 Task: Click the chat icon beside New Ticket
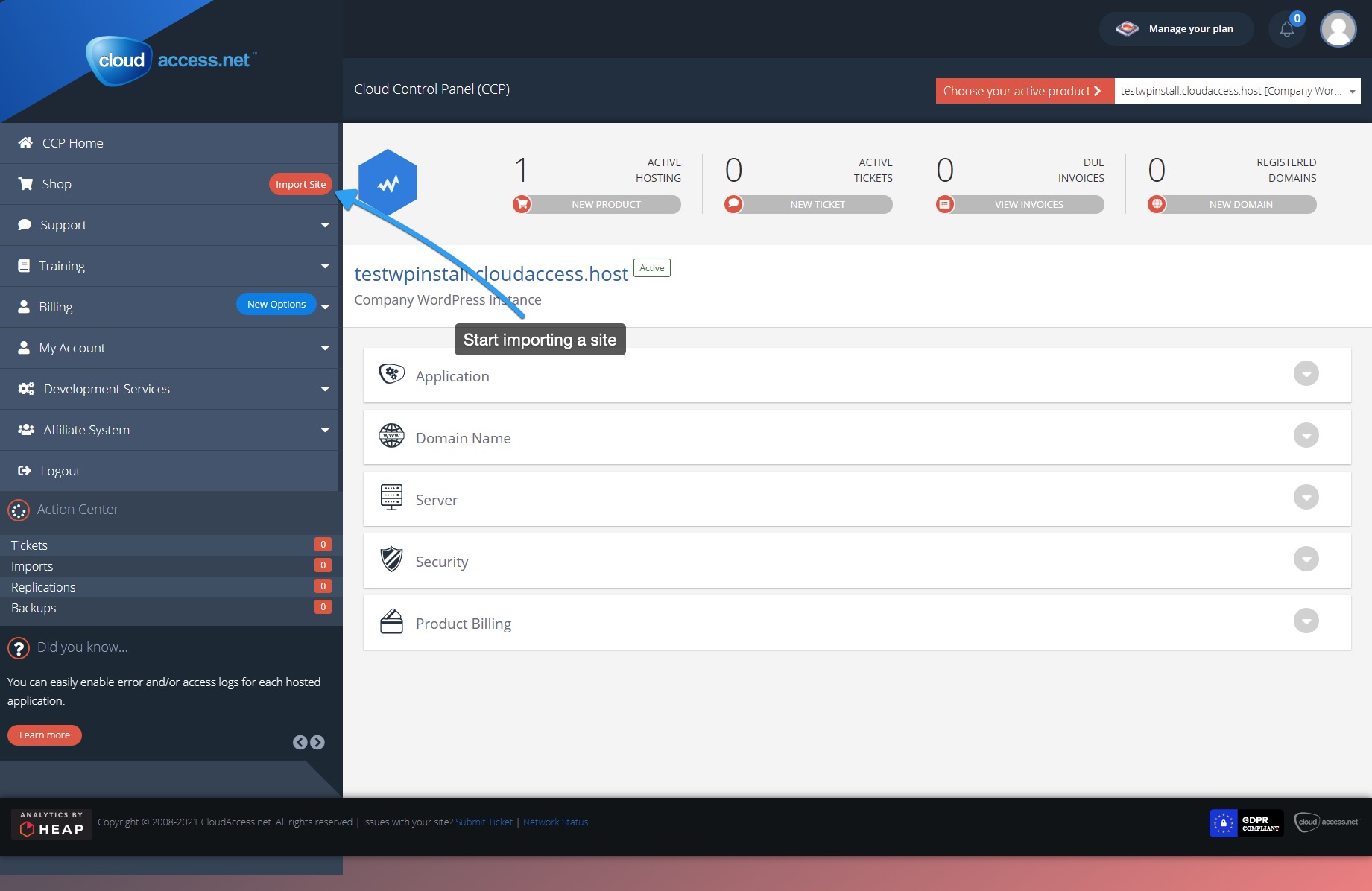(x=733, y=204)
